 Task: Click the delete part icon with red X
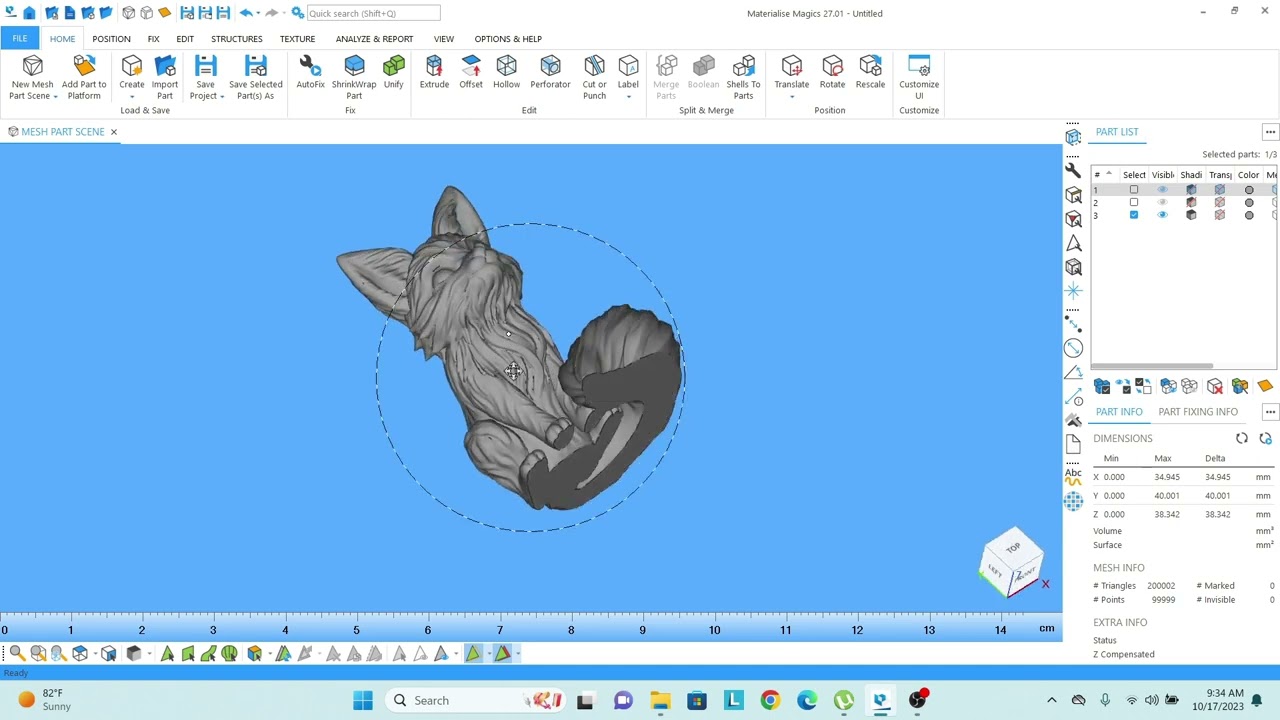coord(1215,387)
